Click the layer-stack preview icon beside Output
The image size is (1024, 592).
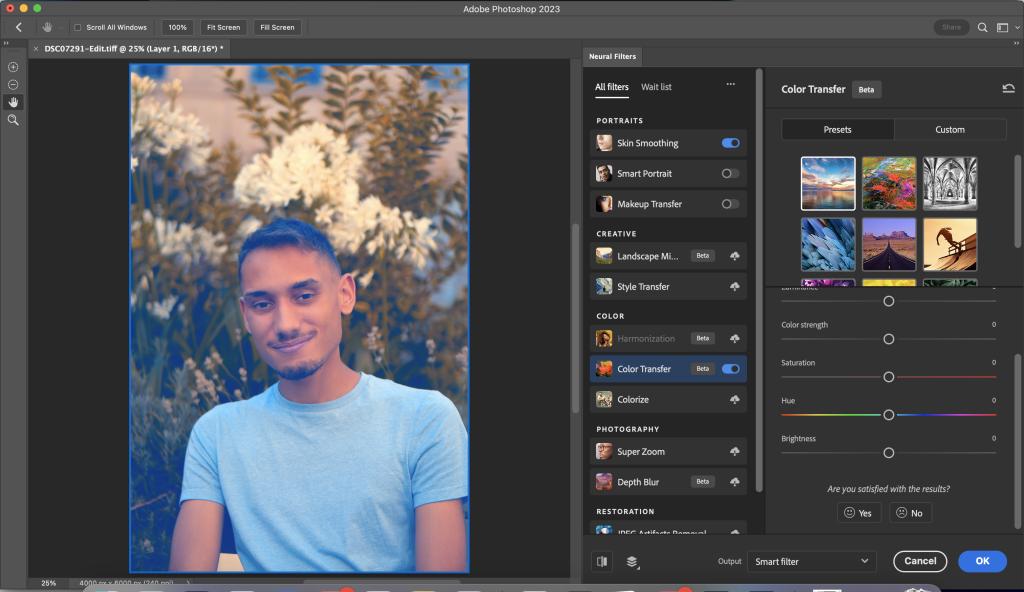[x=632, y=561]
